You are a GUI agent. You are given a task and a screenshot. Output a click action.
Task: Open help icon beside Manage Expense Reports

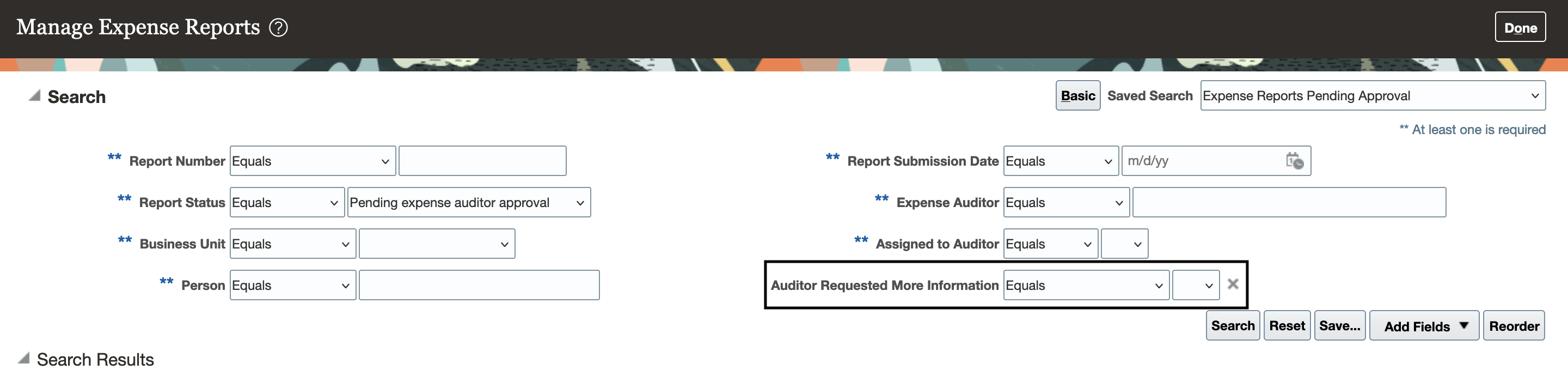(x=278, y=27)
